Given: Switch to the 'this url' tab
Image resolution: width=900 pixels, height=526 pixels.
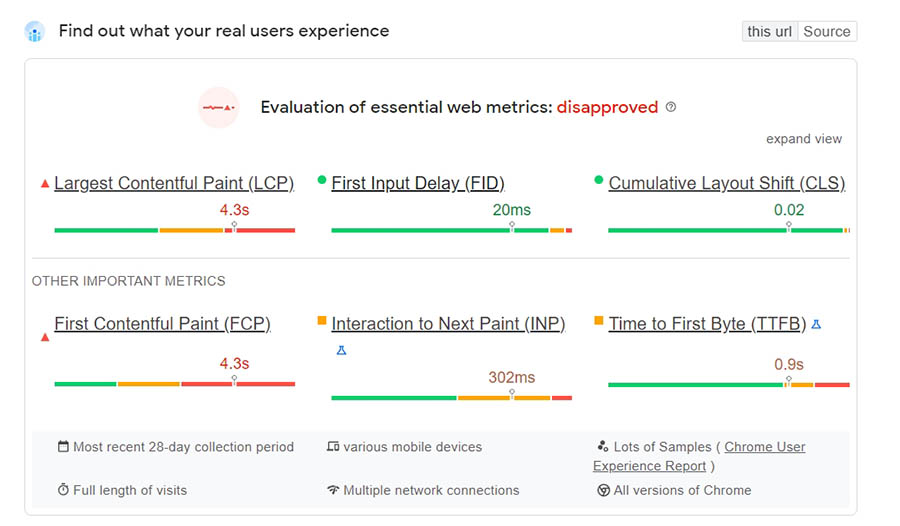Looking at the screenshot, I should (769, 31).
